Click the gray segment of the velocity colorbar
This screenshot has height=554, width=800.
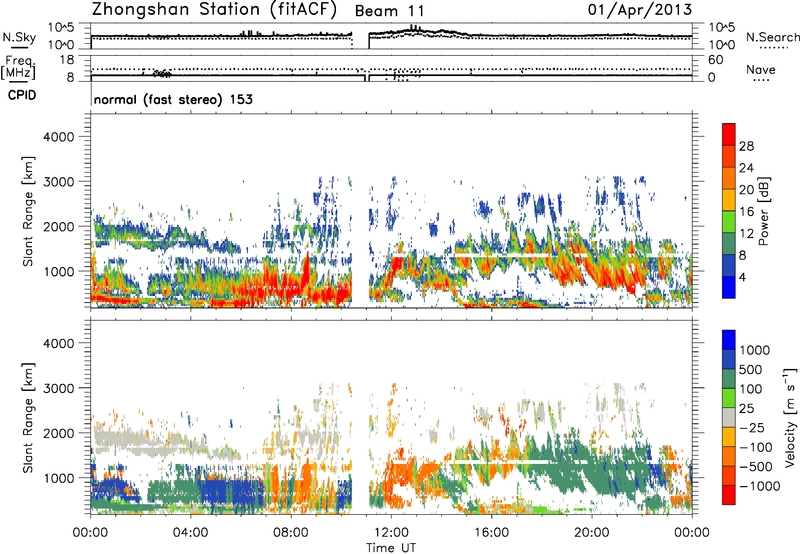[729, 417]
